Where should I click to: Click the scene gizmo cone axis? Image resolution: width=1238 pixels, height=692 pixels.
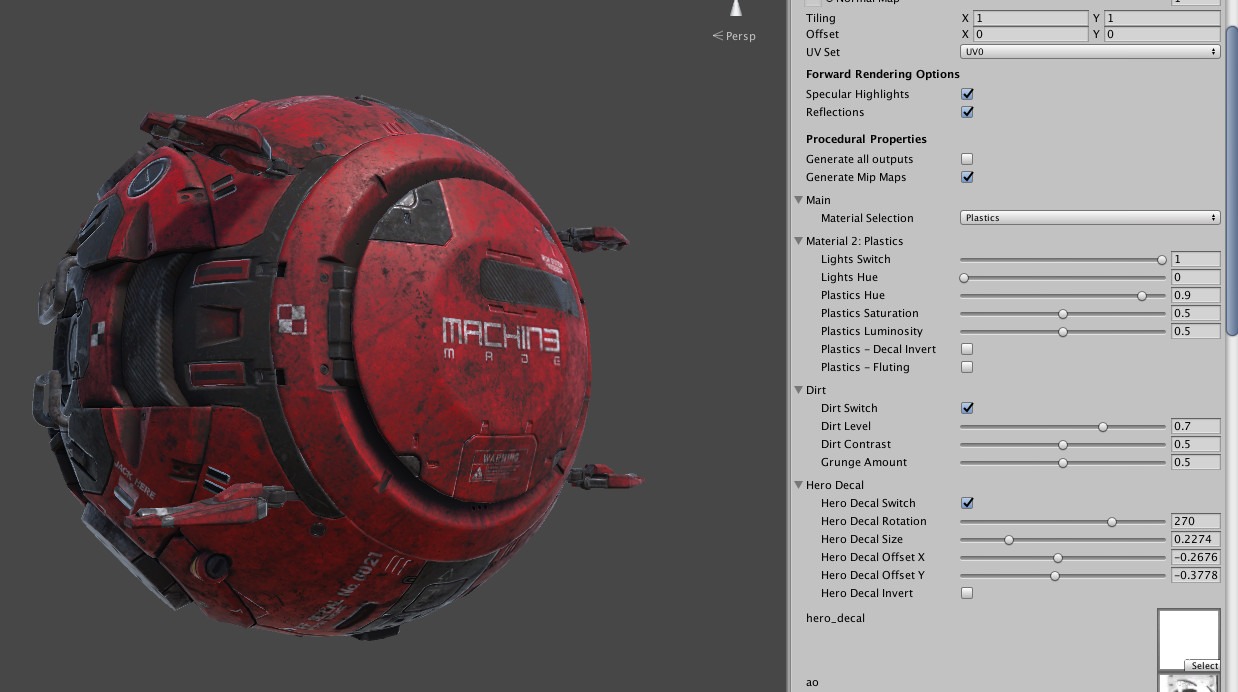tap(736, 8)
